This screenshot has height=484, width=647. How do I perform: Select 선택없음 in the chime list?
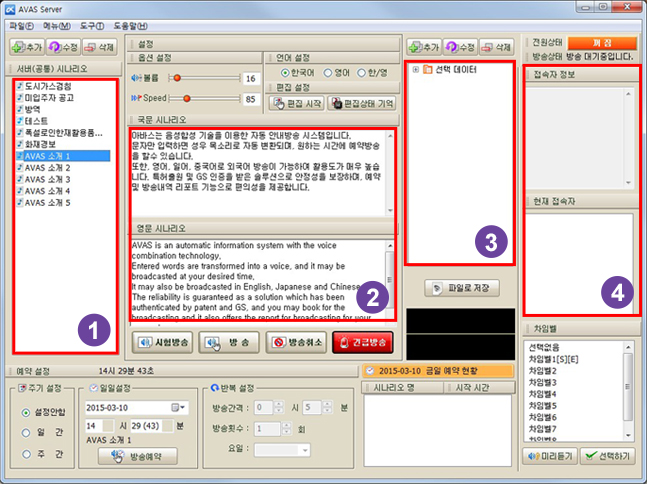544,347
